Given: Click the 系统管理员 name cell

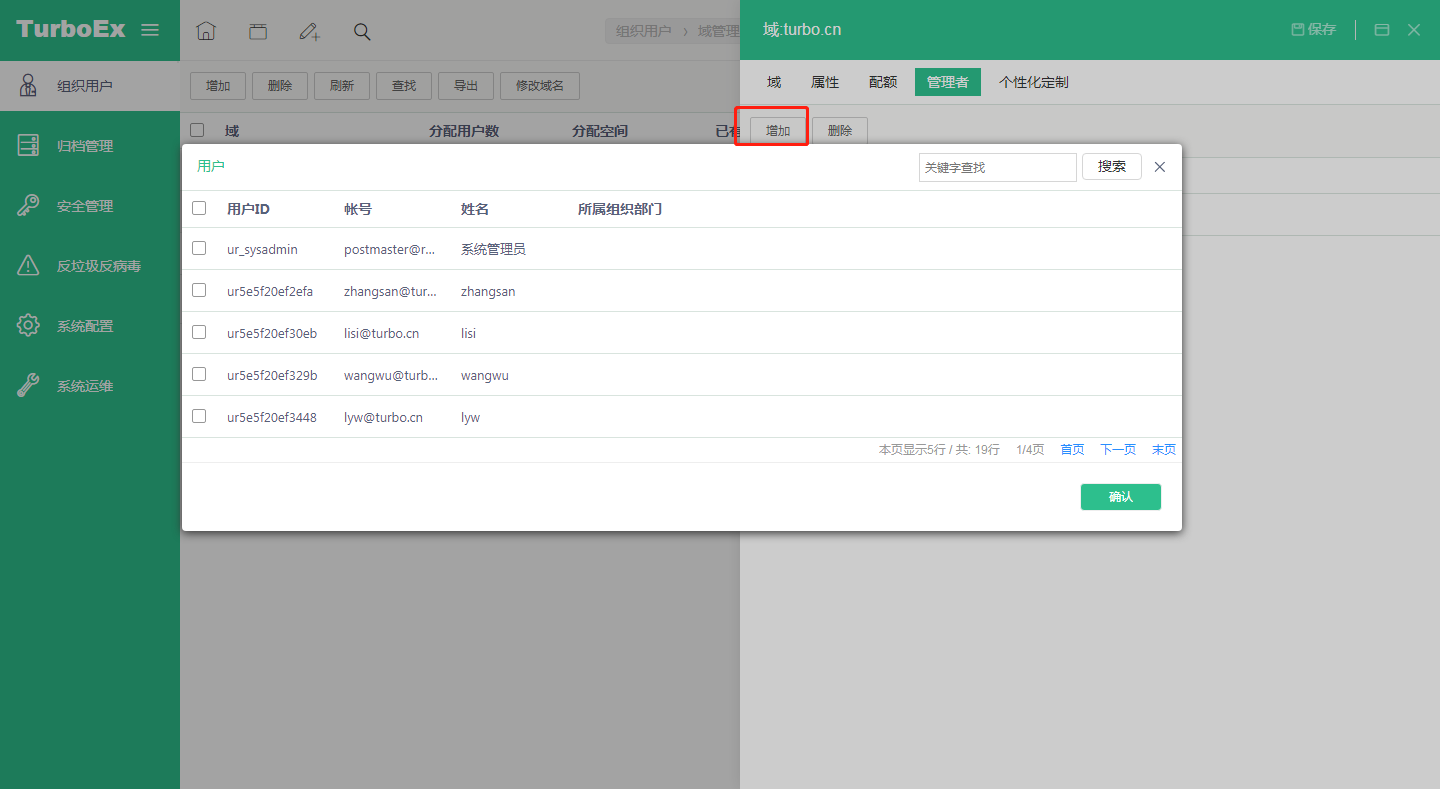Looking at the screenshot, I should coord(493,249).
